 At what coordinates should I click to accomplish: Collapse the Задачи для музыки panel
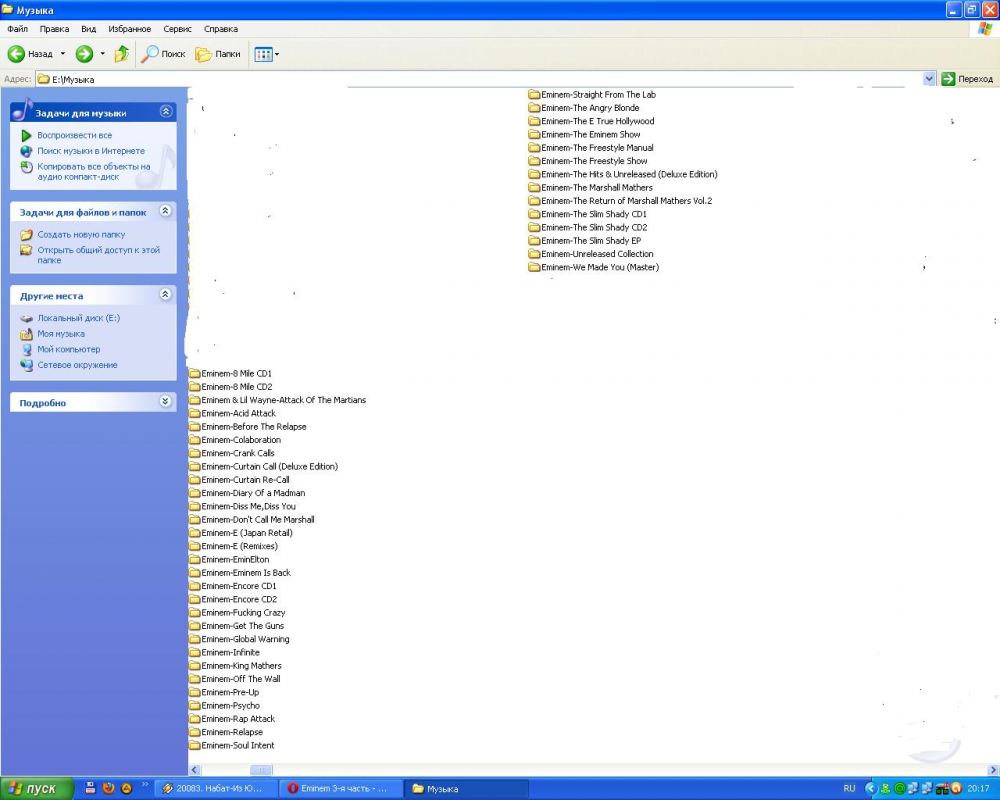click(166, 112)
